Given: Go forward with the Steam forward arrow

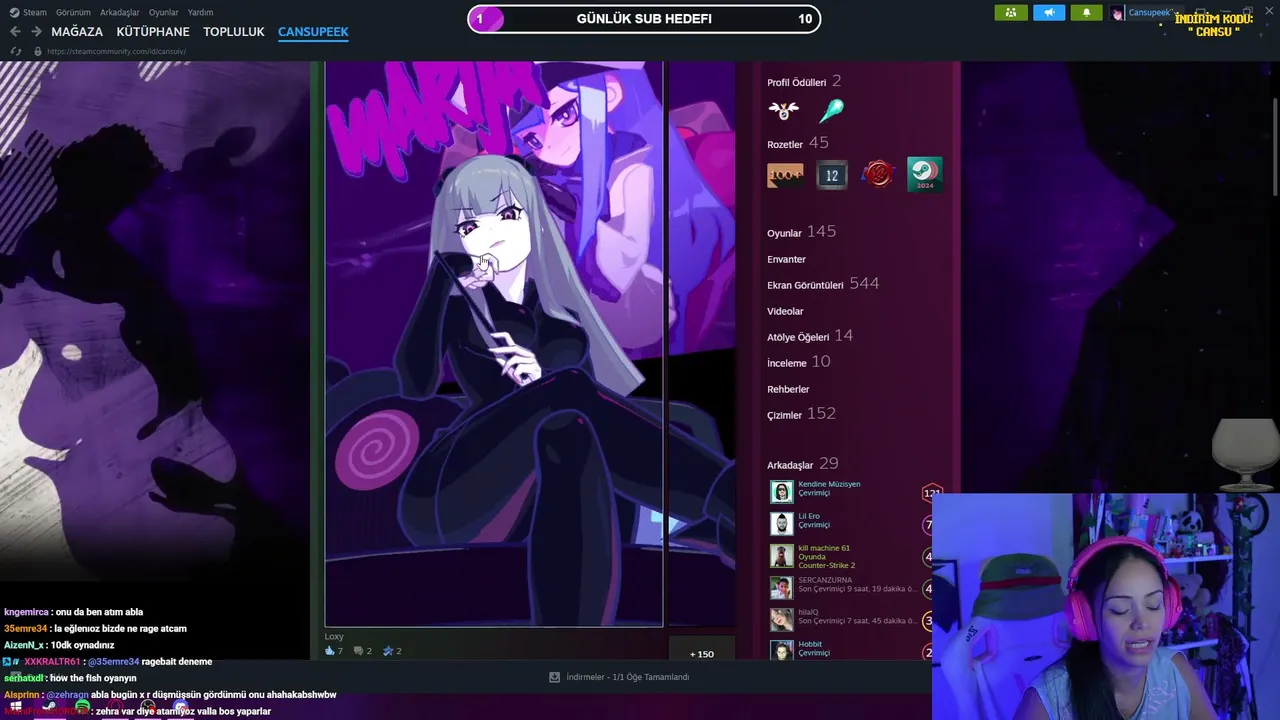Looking at the screenshot, I should tap(36, 32).
